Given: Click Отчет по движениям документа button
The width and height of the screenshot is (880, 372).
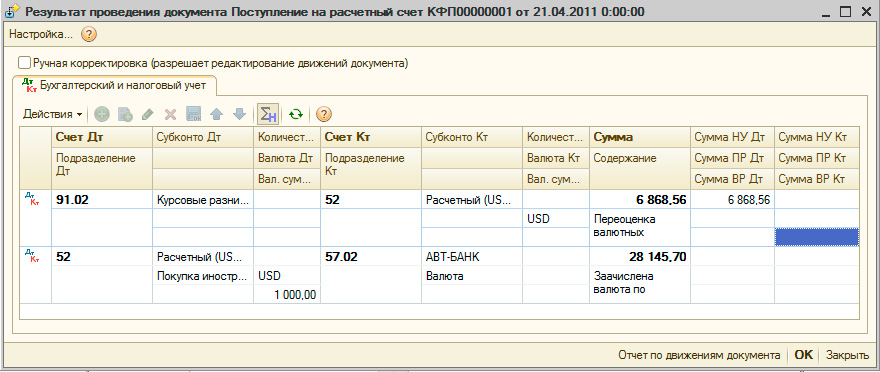Looking at the screenshot, I should (699, 355).
